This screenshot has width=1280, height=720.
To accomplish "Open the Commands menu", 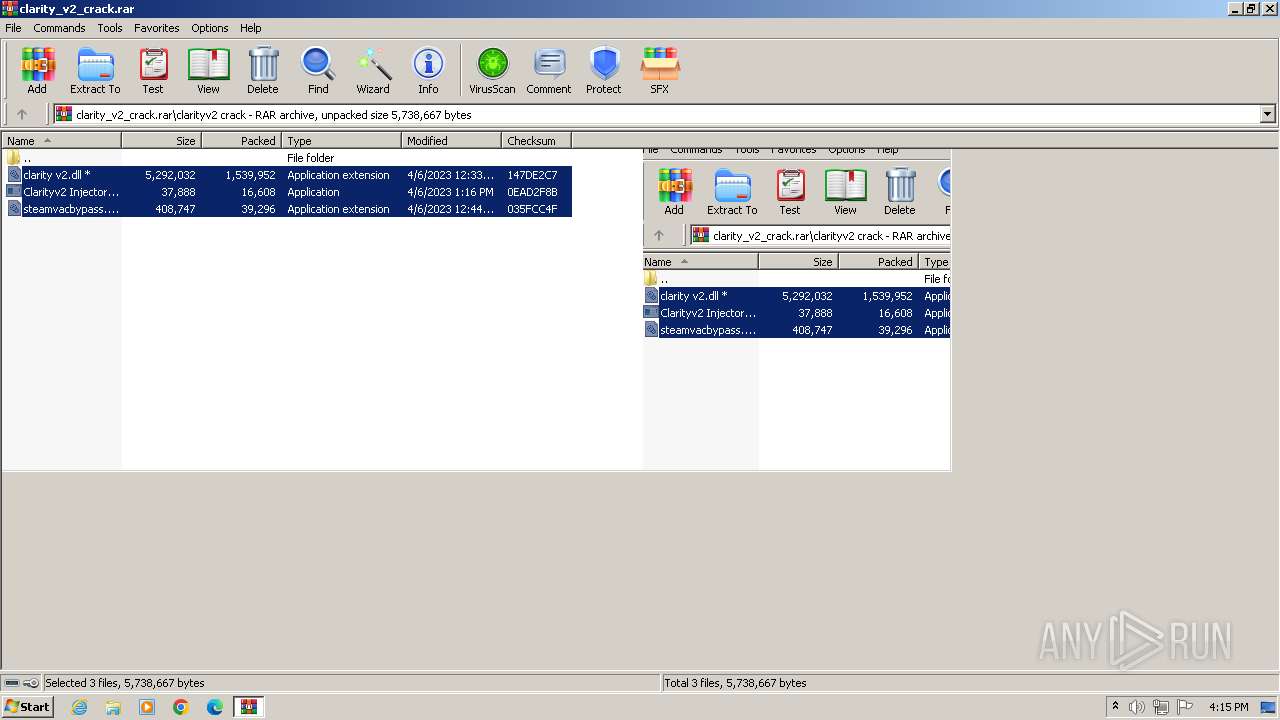I will 59,28.
